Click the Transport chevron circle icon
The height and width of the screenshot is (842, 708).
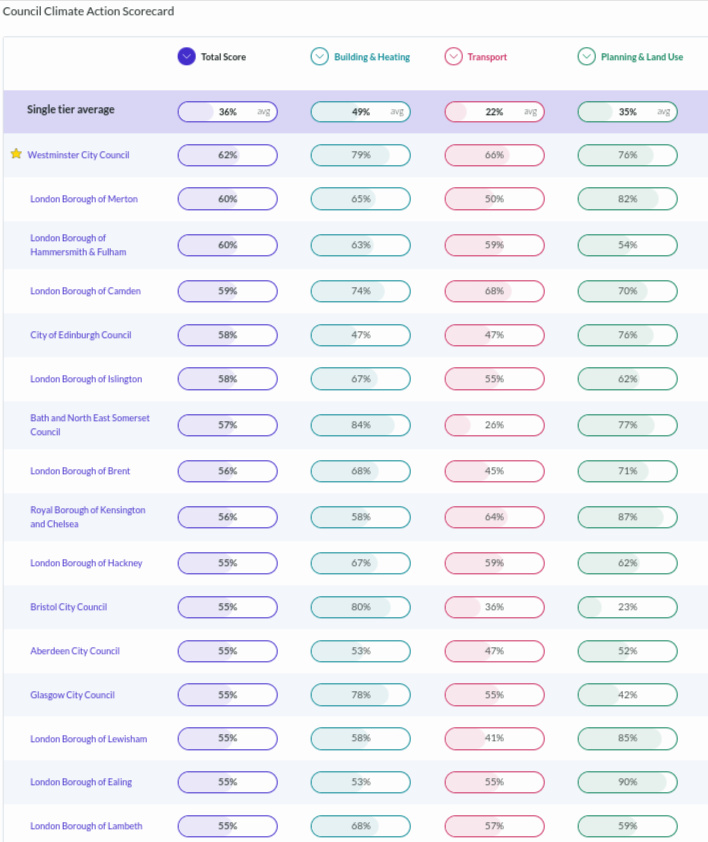pyautogui.click(x=453, y=57)
